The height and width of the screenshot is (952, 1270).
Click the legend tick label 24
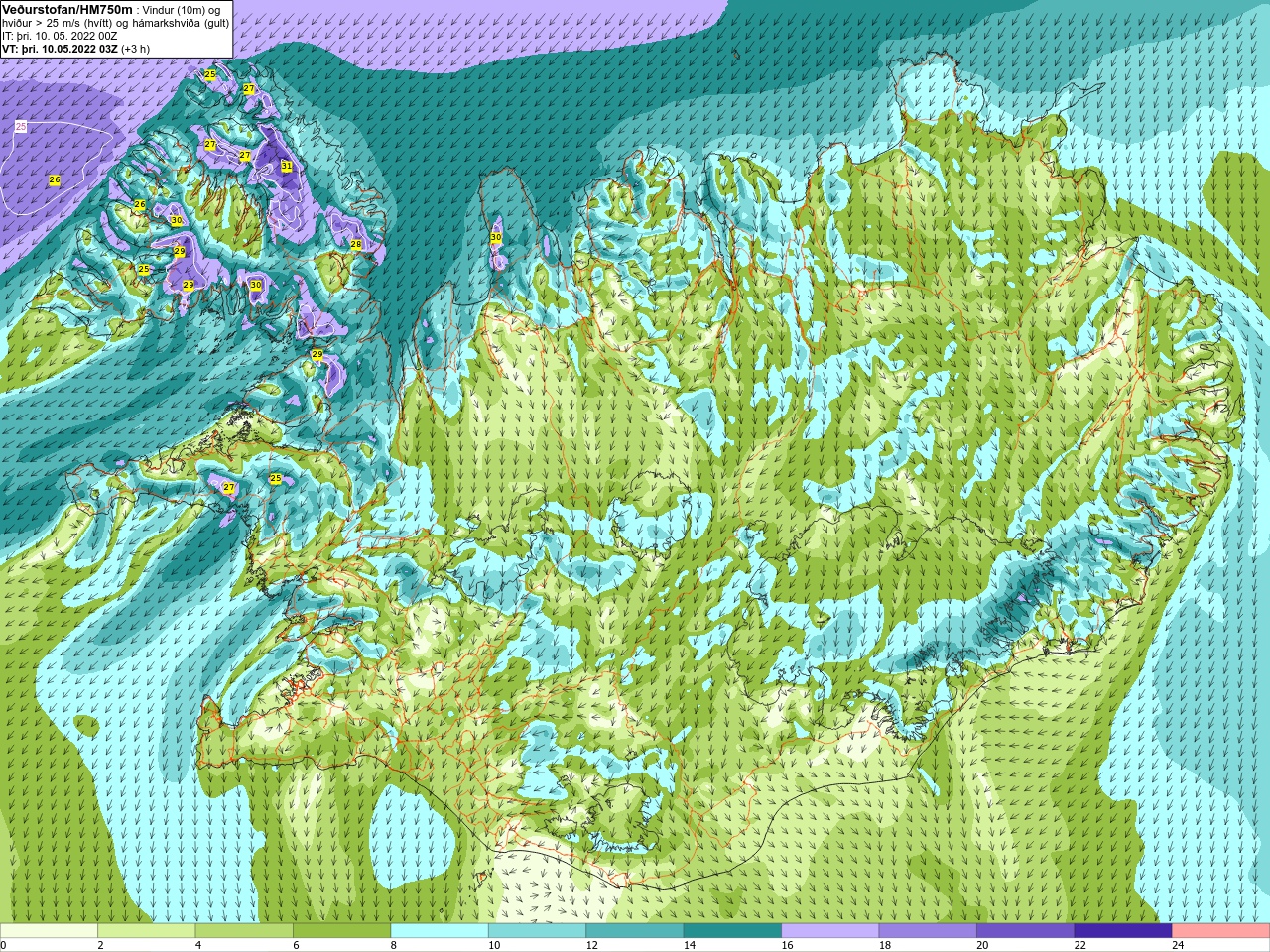click(1179, 945)
